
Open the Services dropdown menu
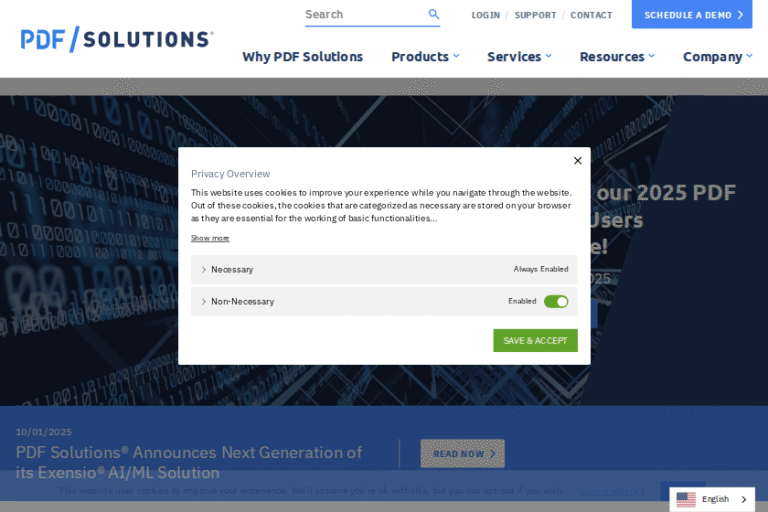pos(519,57)
